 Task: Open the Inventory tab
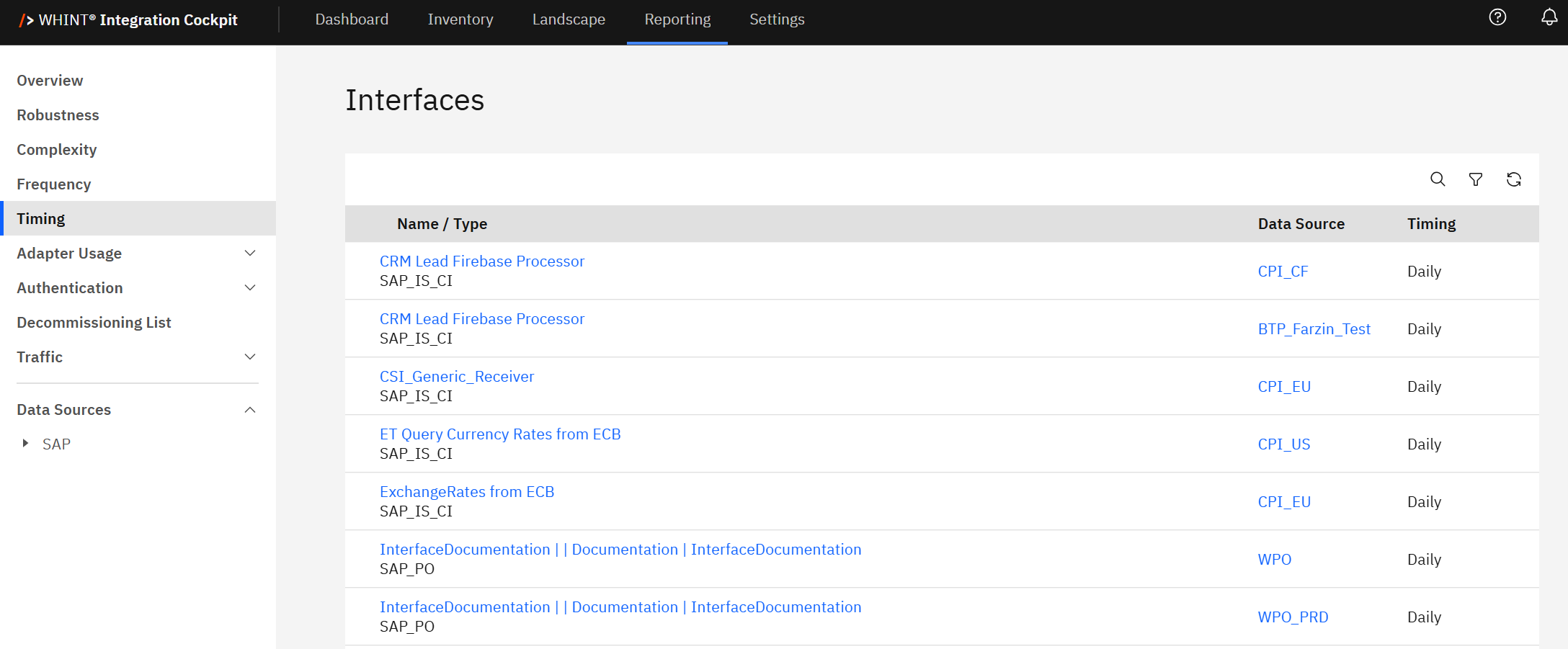tap(460, 19)
